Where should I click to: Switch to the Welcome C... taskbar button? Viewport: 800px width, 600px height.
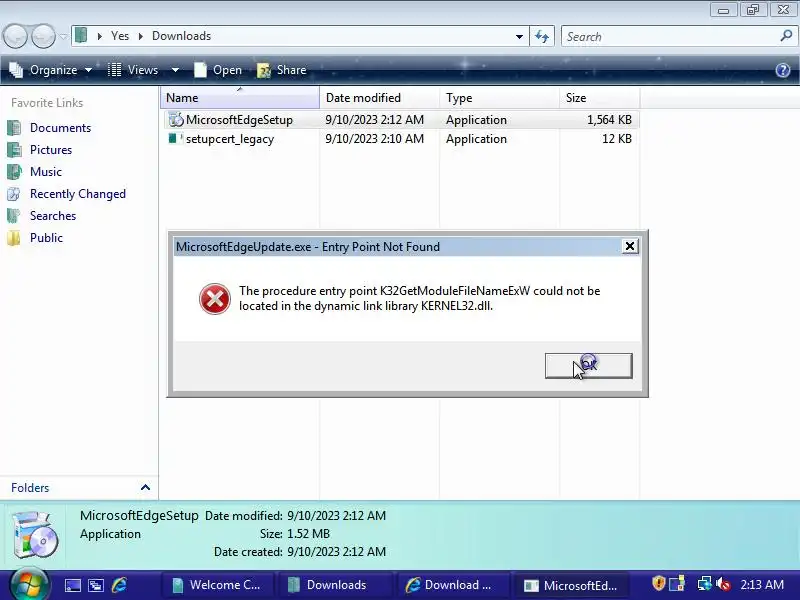pyautogui.click(x=217, y=585)
